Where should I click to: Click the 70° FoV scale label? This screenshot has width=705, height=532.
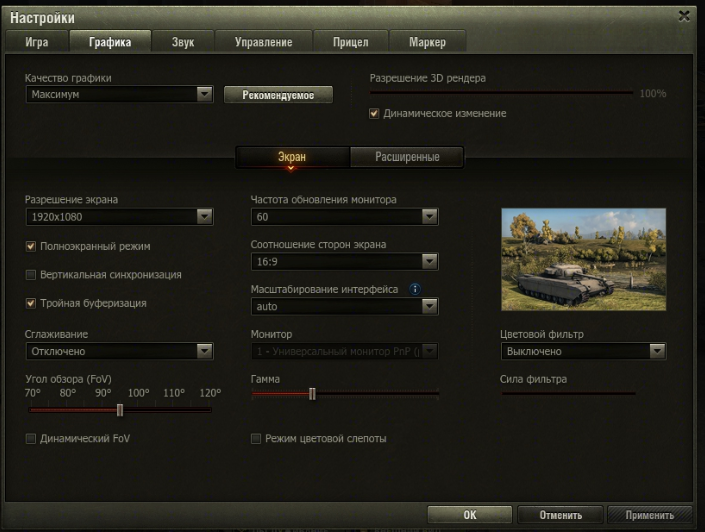coord(33,393)
